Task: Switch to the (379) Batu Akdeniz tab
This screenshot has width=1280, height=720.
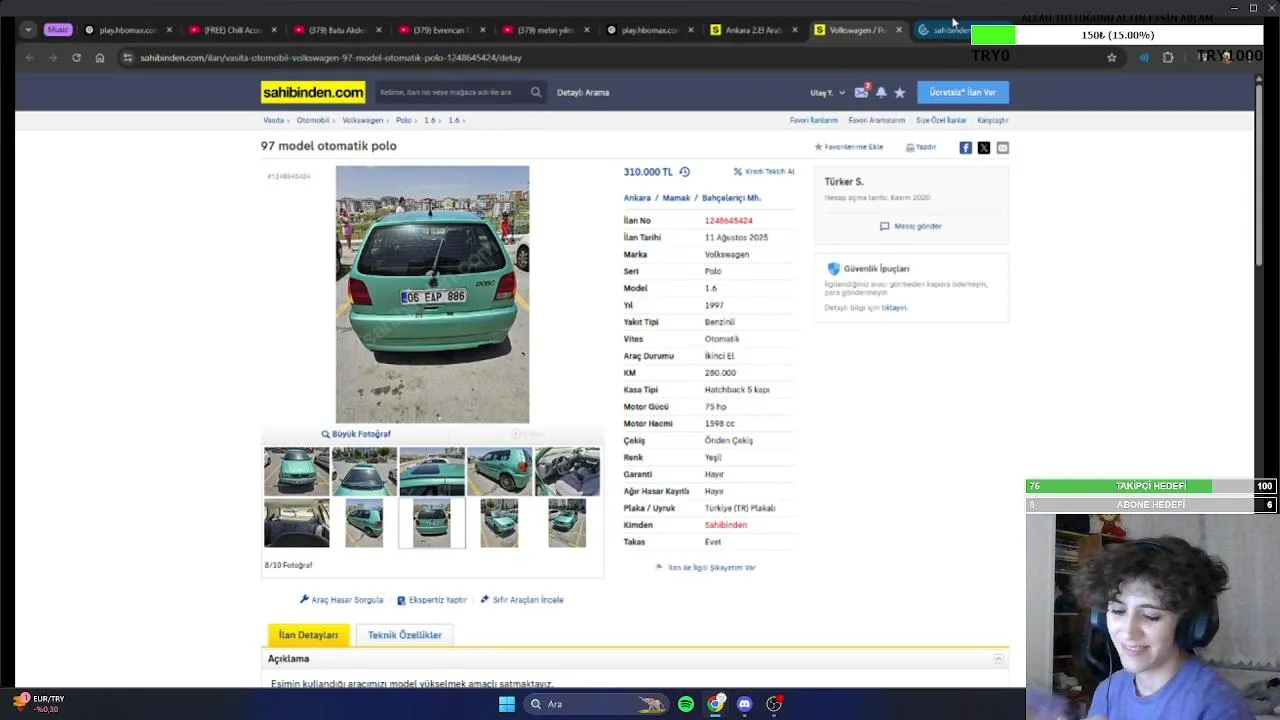Action: point(336,30)
